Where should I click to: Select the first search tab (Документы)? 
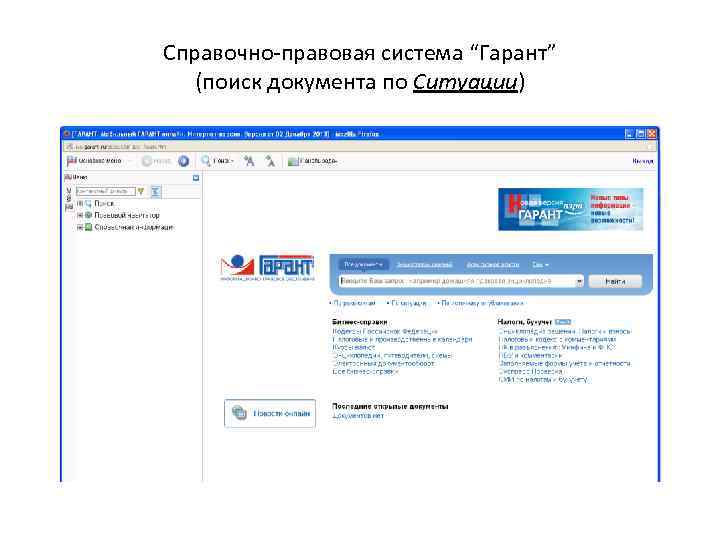pos(364,265)
